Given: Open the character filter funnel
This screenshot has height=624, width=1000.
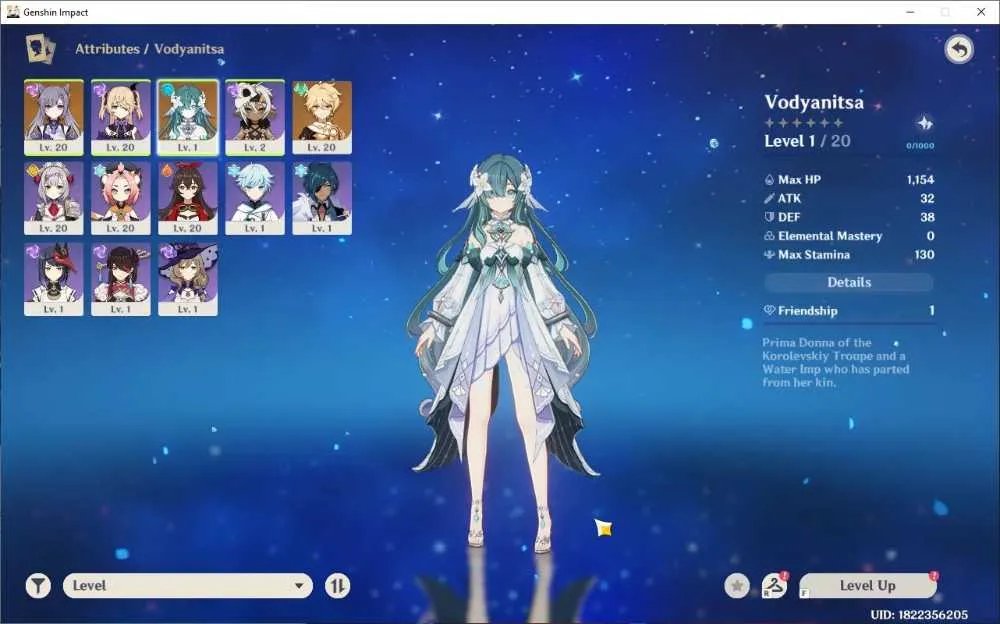Looking at the screenshot, I should point(38,585).
